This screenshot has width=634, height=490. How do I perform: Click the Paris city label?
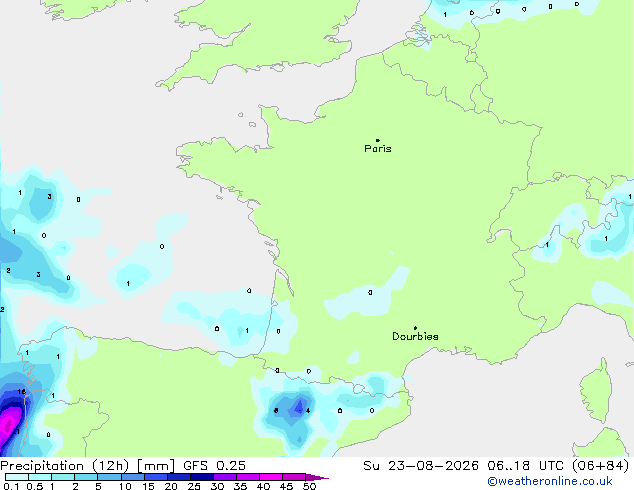point(378,149)
